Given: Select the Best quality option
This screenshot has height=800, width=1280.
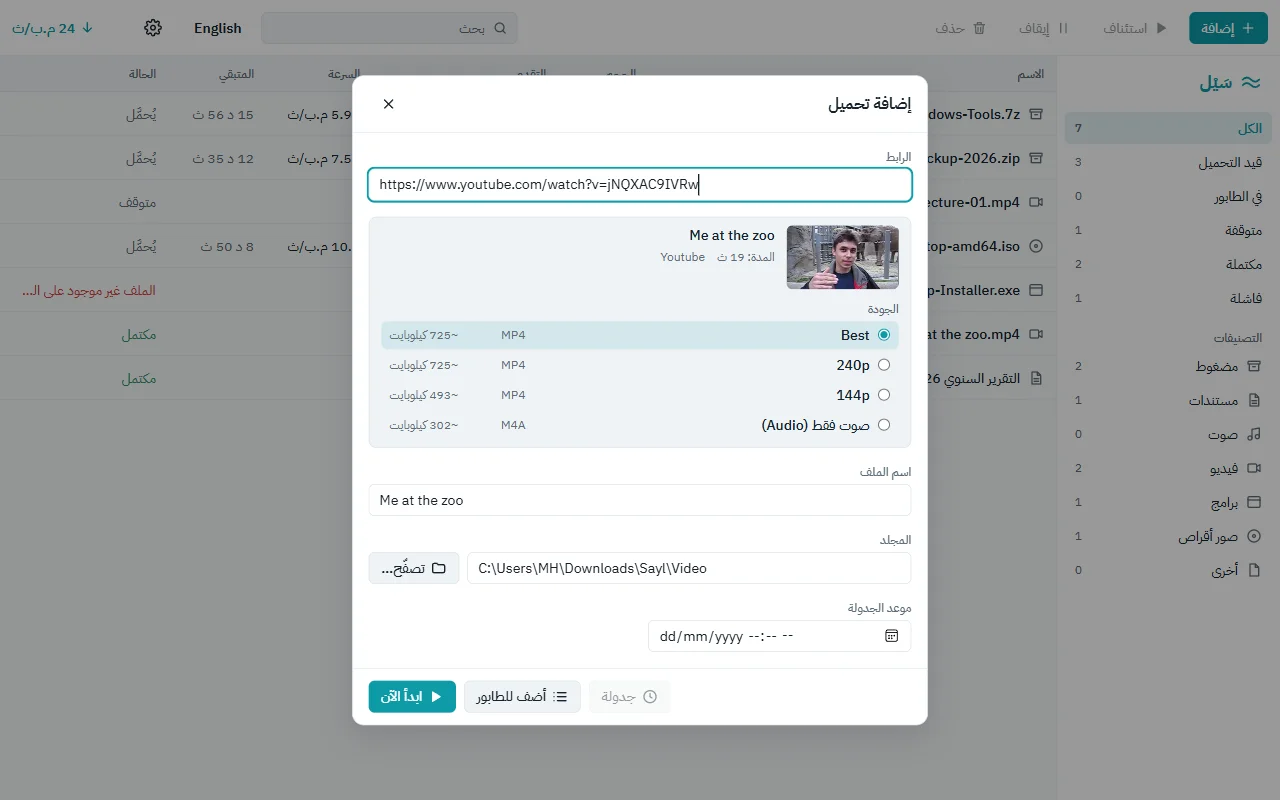Looking at the screenshot, I should pyautogui.click(x=640, y=335).
